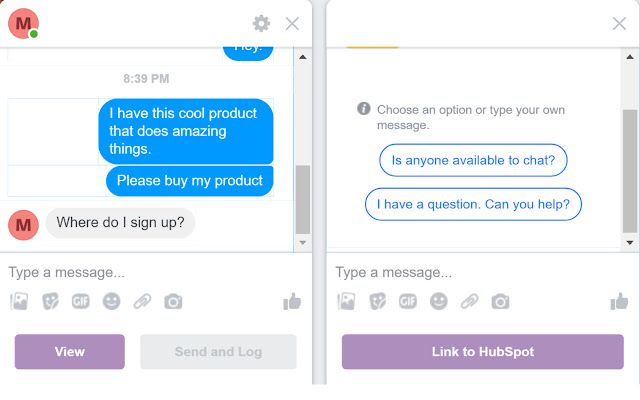Attach a file in left chat

[x=142, y=301]
